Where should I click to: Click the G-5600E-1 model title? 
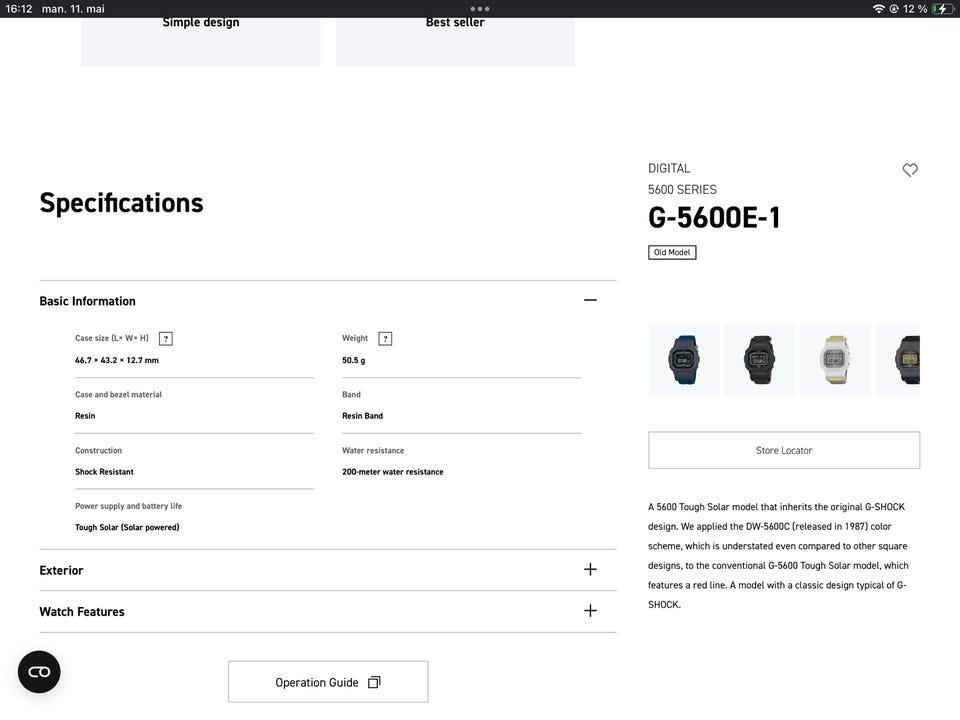[x=714, y=217]
